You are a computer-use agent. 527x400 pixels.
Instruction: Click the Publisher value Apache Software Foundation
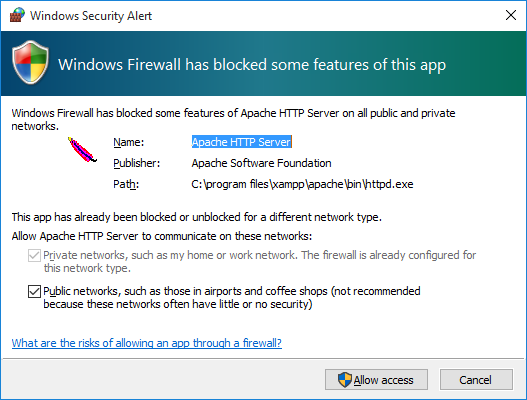261,163
